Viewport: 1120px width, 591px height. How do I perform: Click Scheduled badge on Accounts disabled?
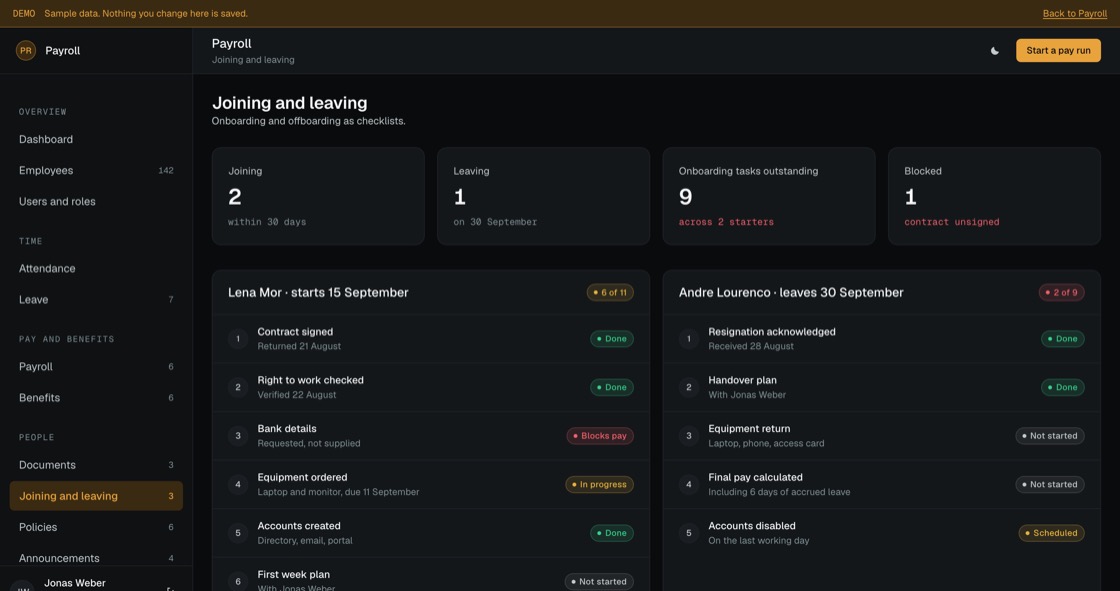coord(1051,533)
